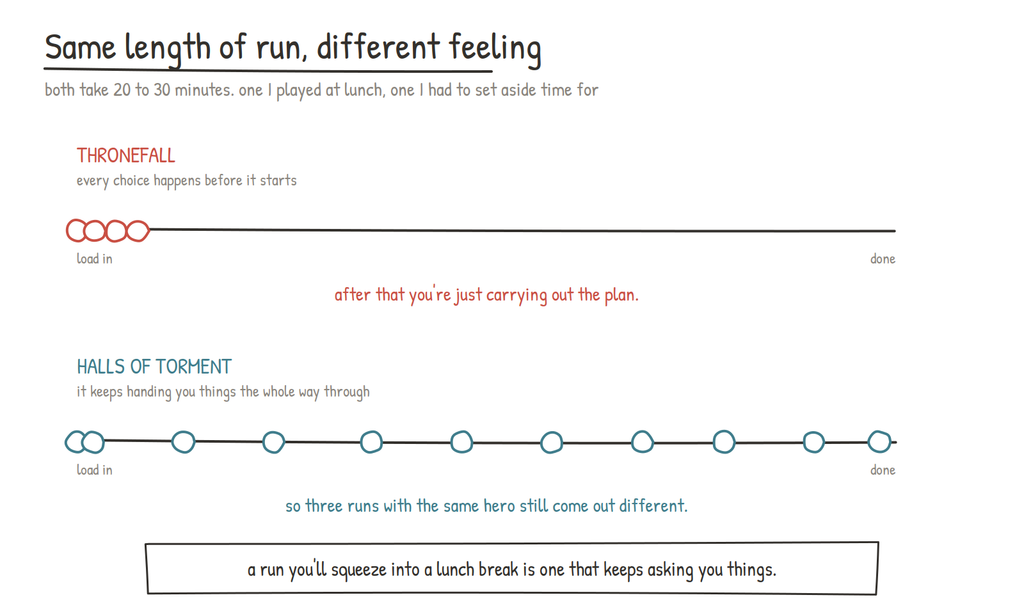Click the second red Thronefall circle
The width and height of the screenshot is (1024, 614).
point(95,231)
